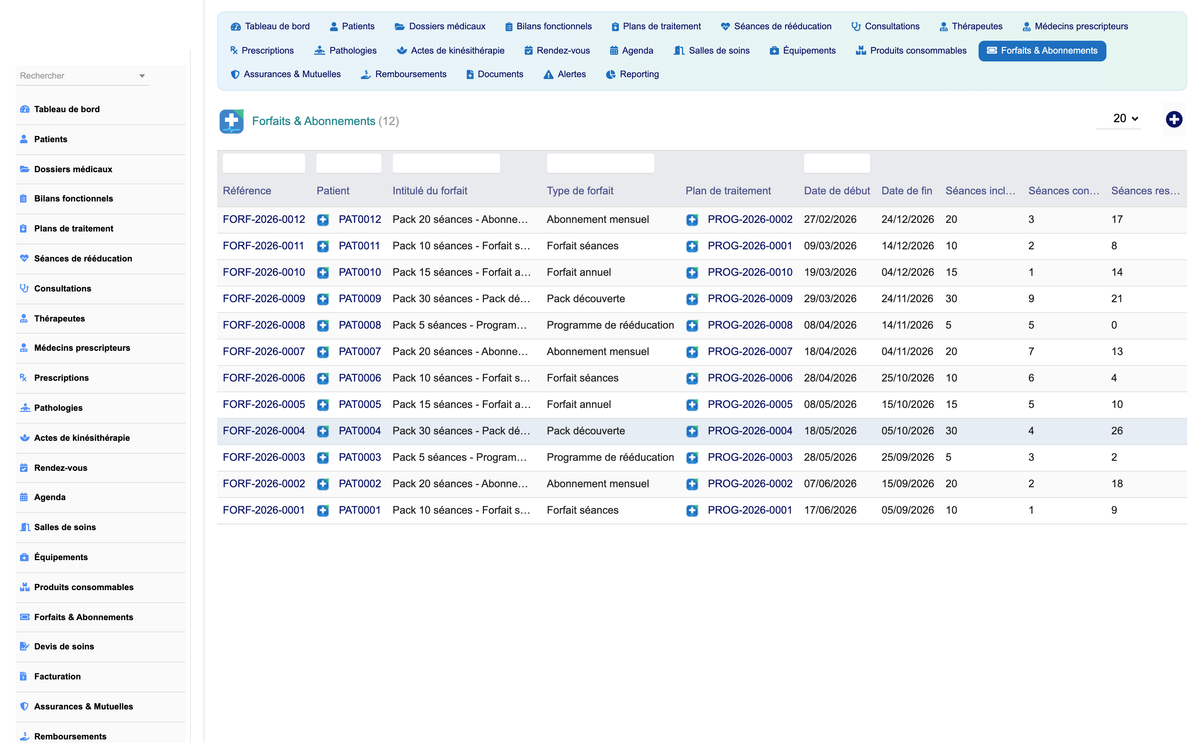Click the Documents file icon in top nav
Image resolution: width=1200 pixels, height=743 pixels.
[x=470, y=74]
